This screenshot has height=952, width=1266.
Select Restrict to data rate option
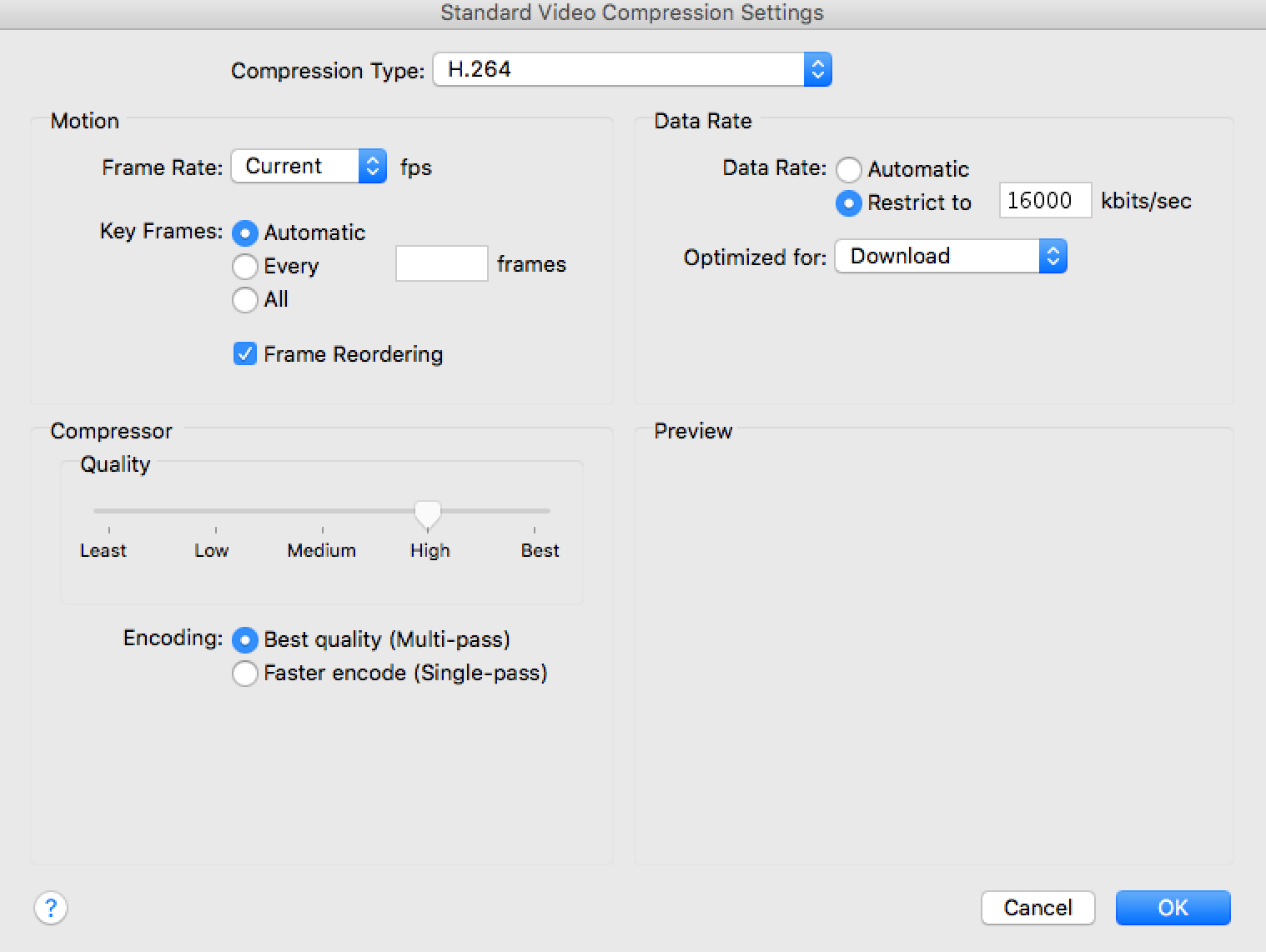pyautogui.click(x=849, y=203)
